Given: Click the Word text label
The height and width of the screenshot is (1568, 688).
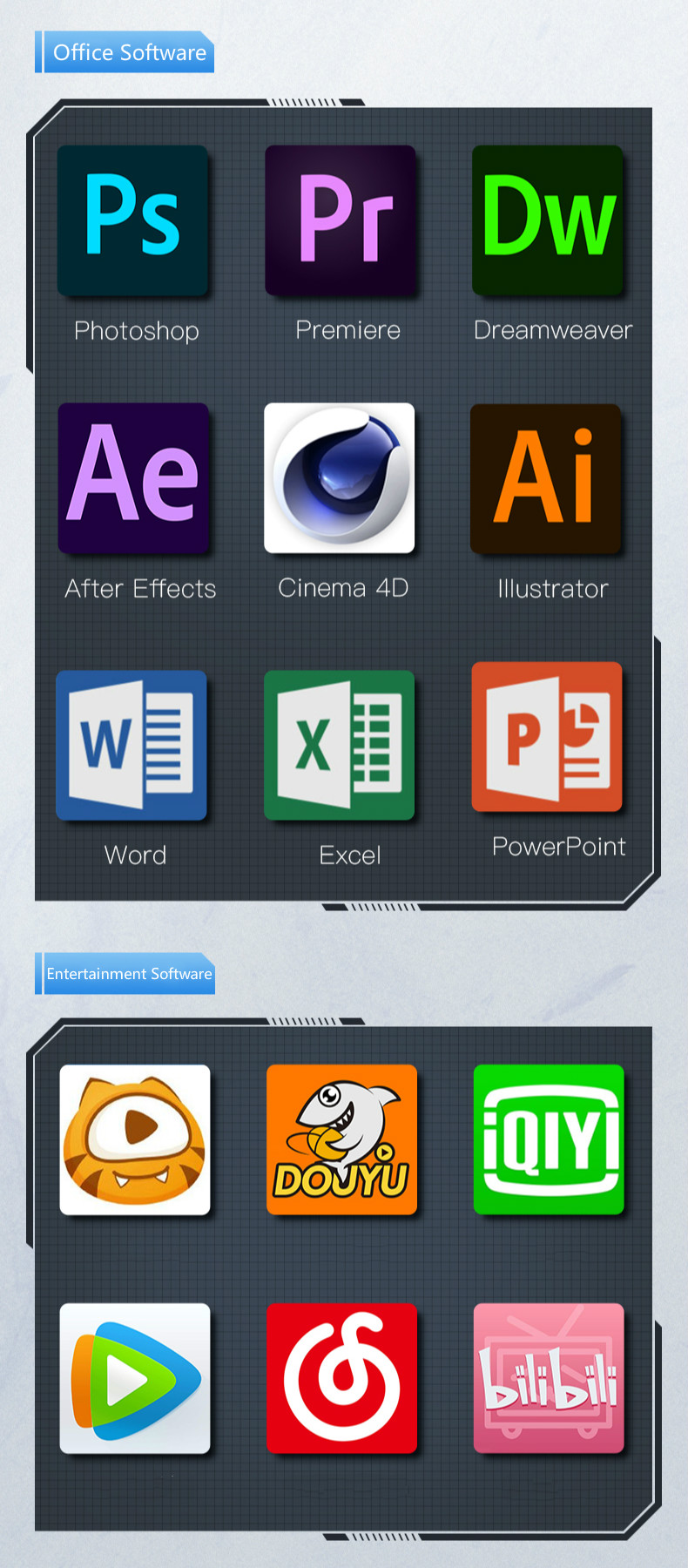Looking at the screenshot, I should (135, 855).
